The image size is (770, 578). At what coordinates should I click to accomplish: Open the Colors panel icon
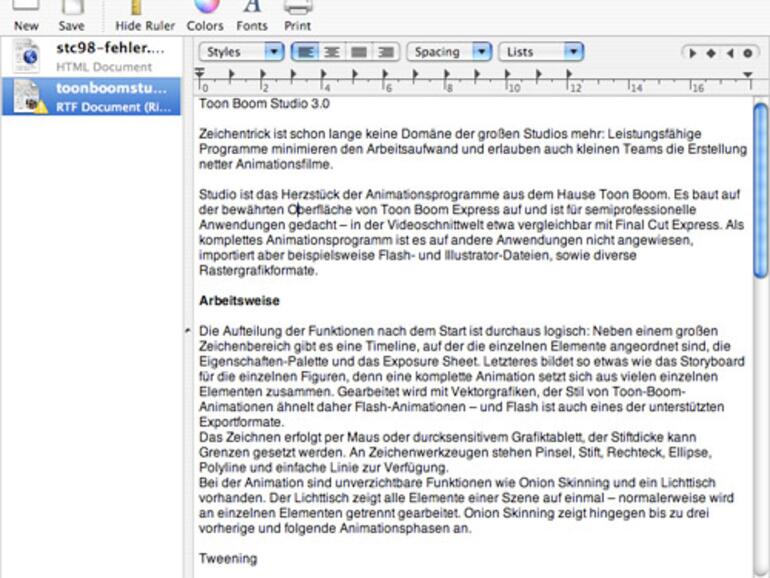coord(207,6)
